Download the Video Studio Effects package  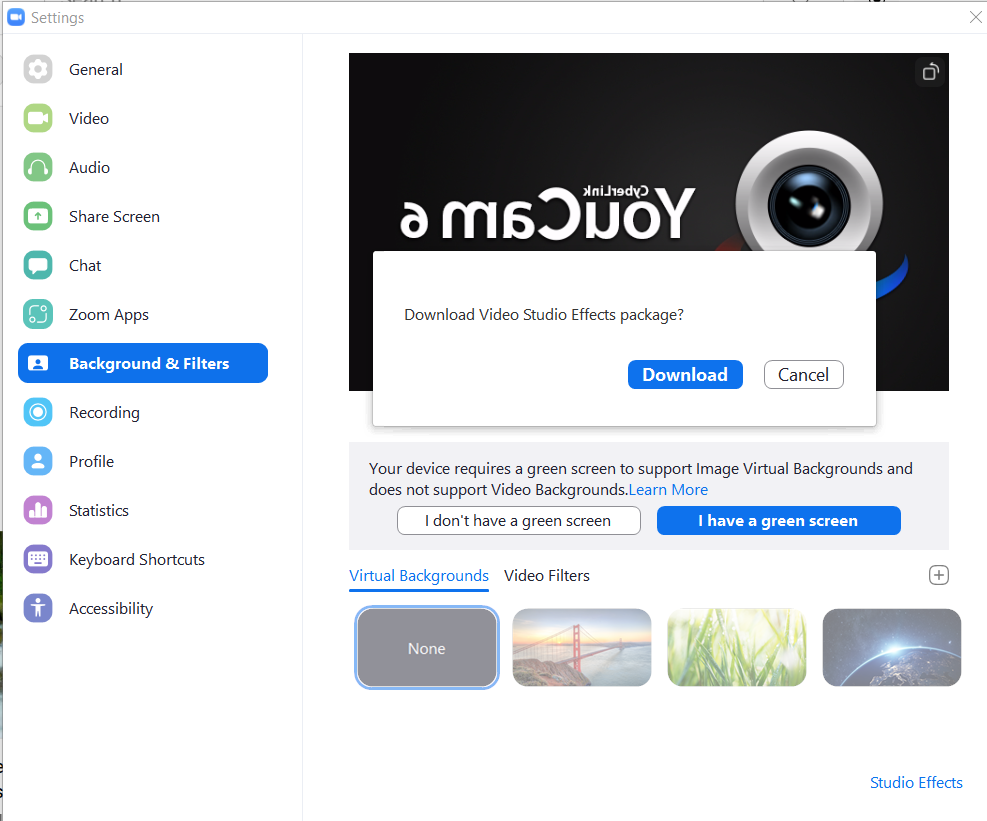685,374
